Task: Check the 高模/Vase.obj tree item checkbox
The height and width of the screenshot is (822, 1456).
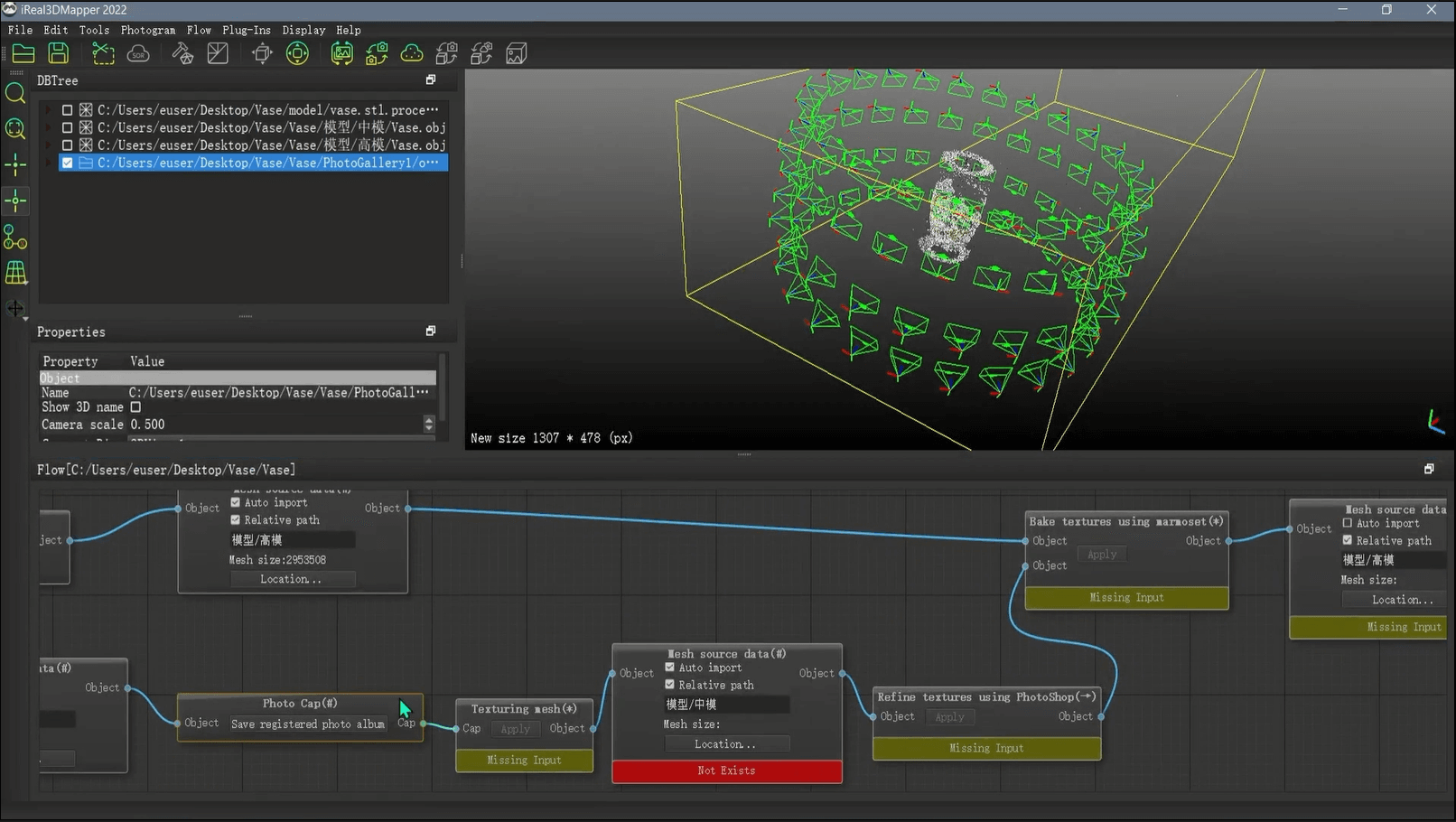Action: pos(67,145)
